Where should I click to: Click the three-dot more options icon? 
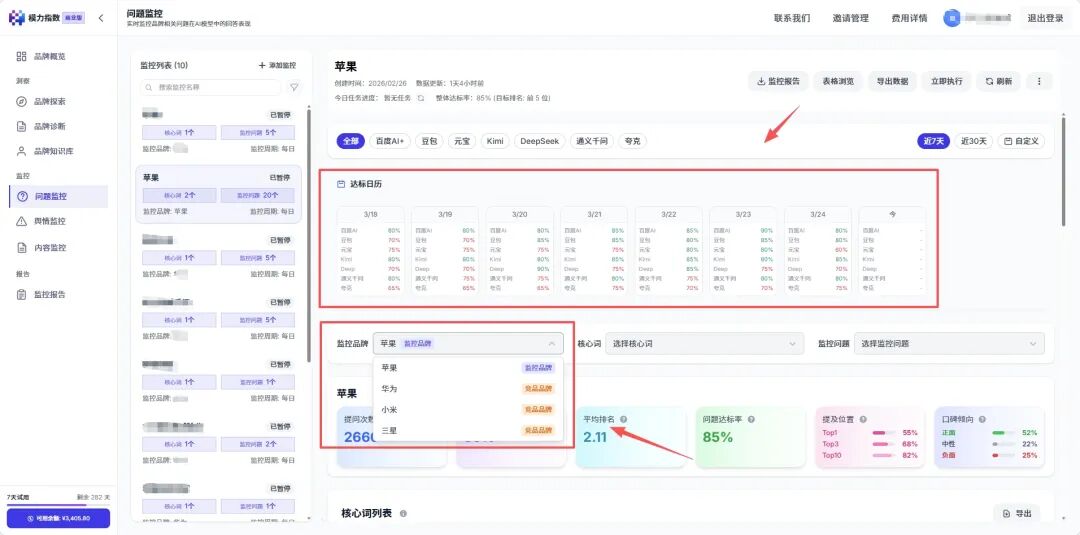[x=1039, y=81]
